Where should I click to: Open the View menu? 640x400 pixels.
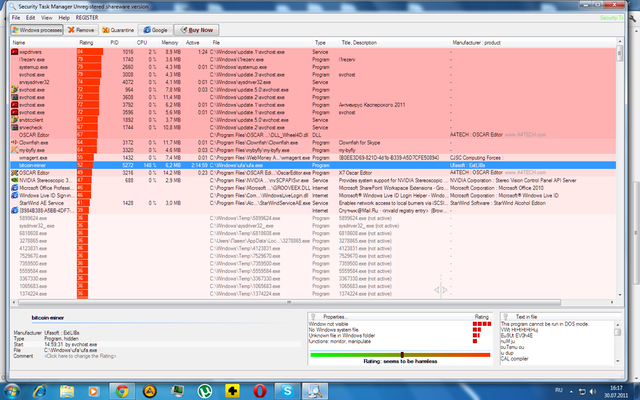point(47,18)
